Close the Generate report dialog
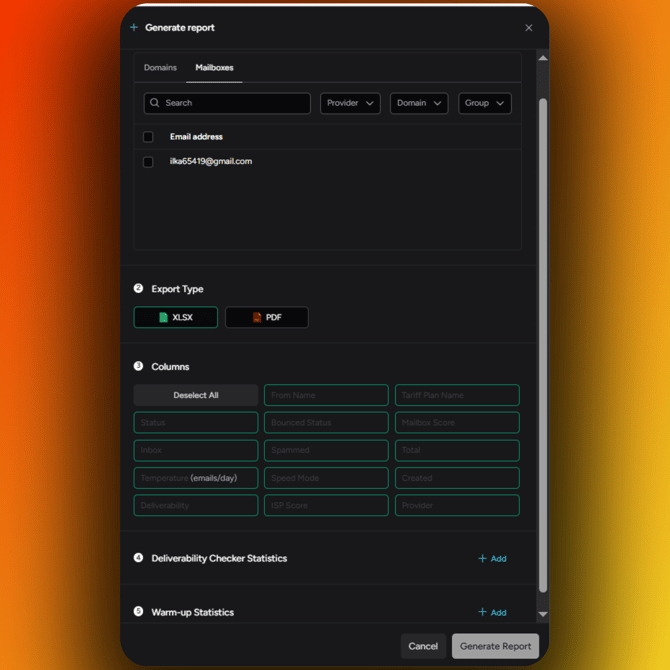The height and width of the screenshot is (670, 670). click(x=529, y=28)
